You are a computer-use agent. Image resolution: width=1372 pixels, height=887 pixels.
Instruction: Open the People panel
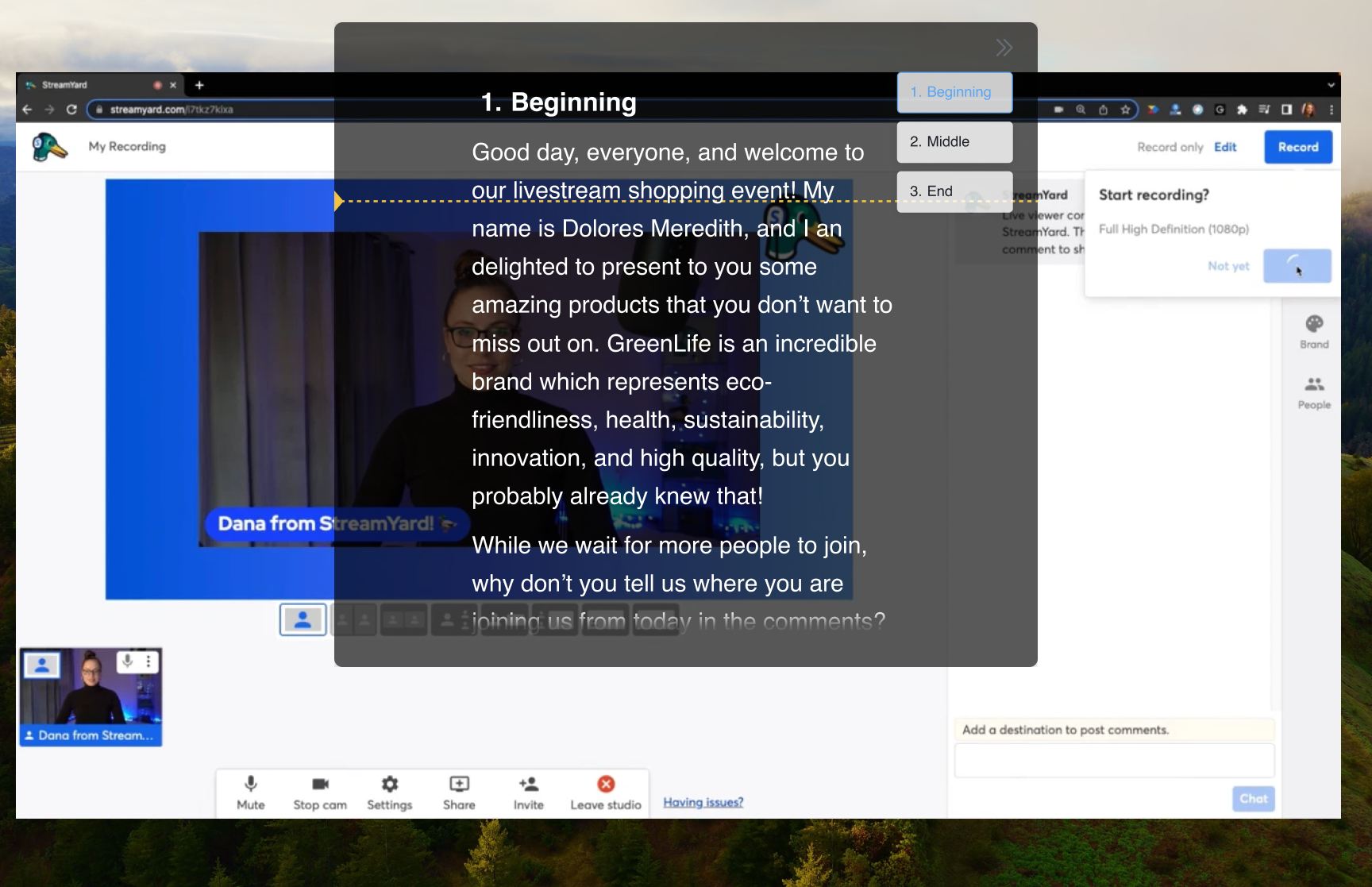tap(1314, 393)
